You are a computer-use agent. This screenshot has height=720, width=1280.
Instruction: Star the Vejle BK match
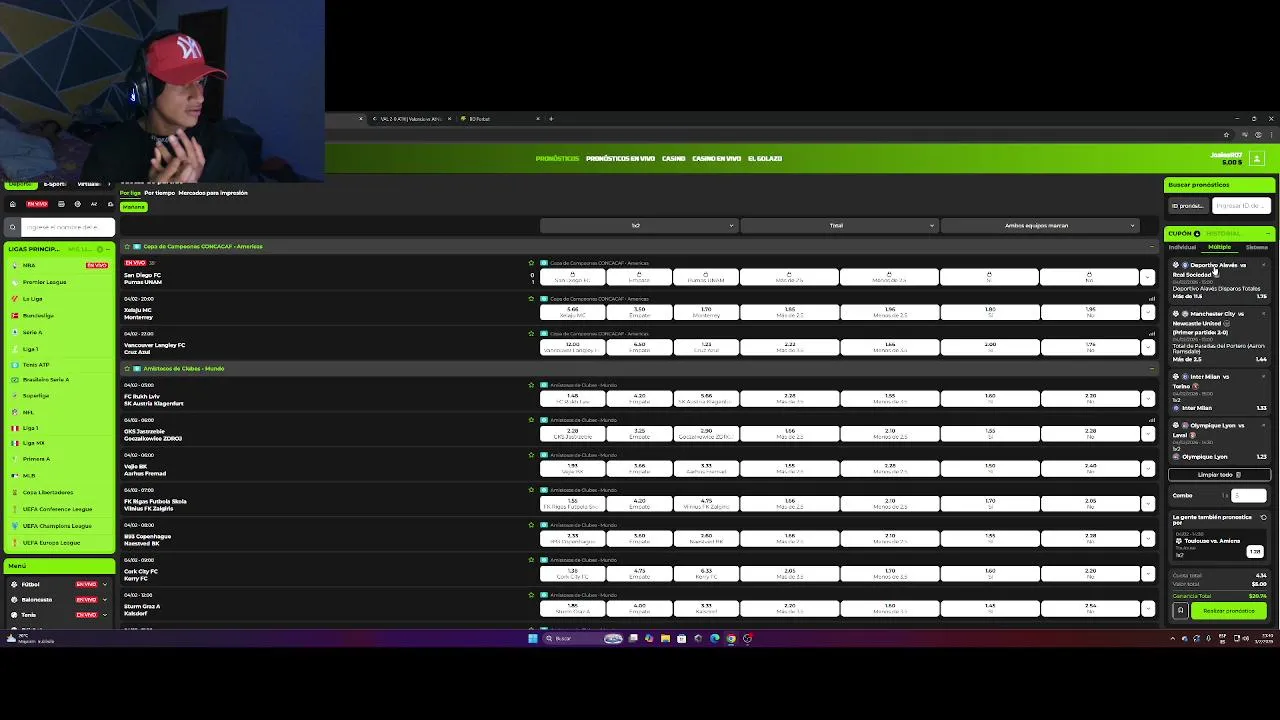(x=532, y=455)
